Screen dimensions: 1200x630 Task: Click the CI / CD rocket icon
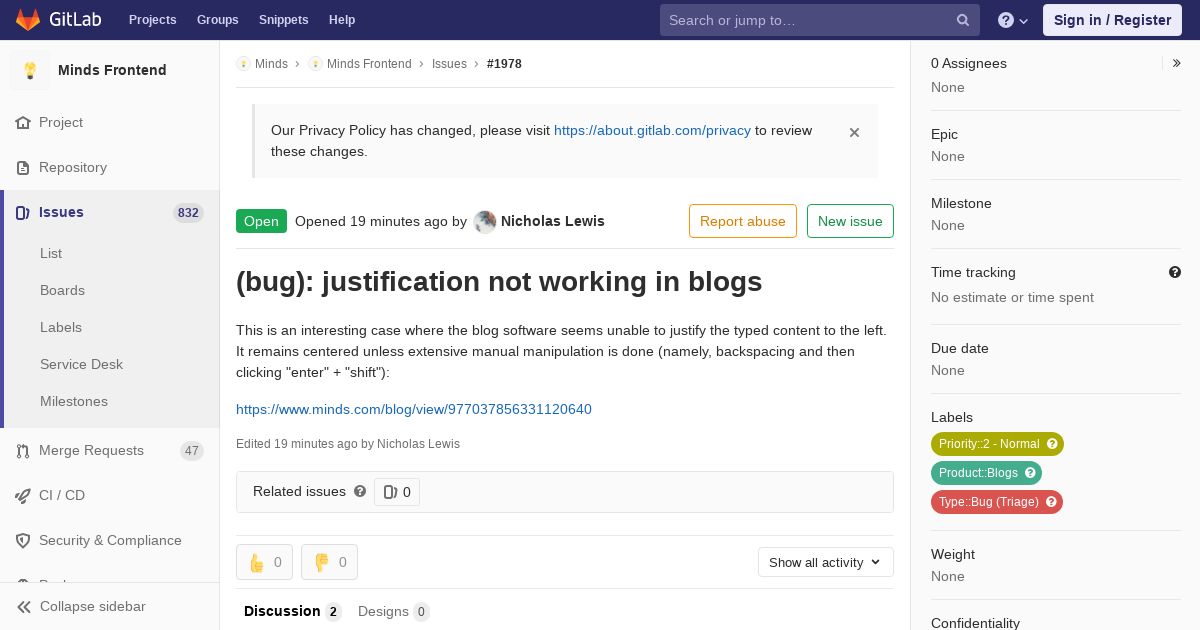[23, 496]
